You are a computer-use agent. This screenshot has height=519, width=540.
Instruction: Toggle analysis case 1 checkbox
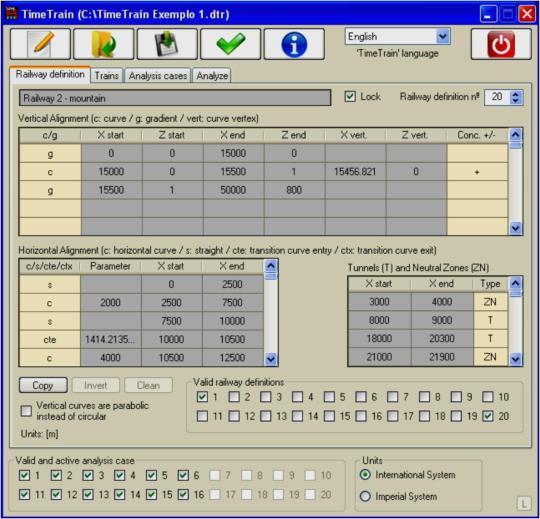coord(24,475)
